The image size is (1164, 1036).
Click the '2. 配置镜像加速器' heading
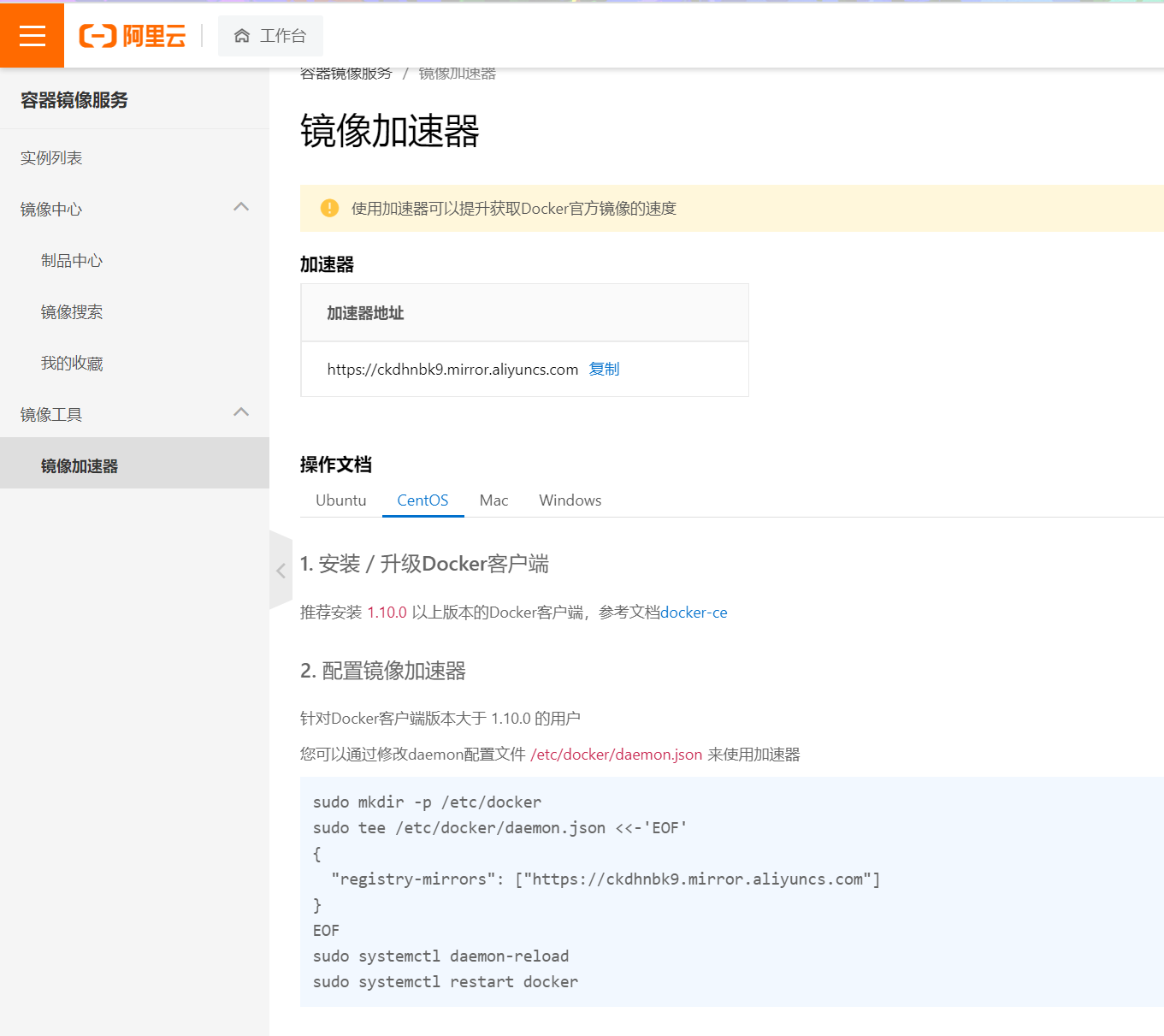click(x=383, y=671)
